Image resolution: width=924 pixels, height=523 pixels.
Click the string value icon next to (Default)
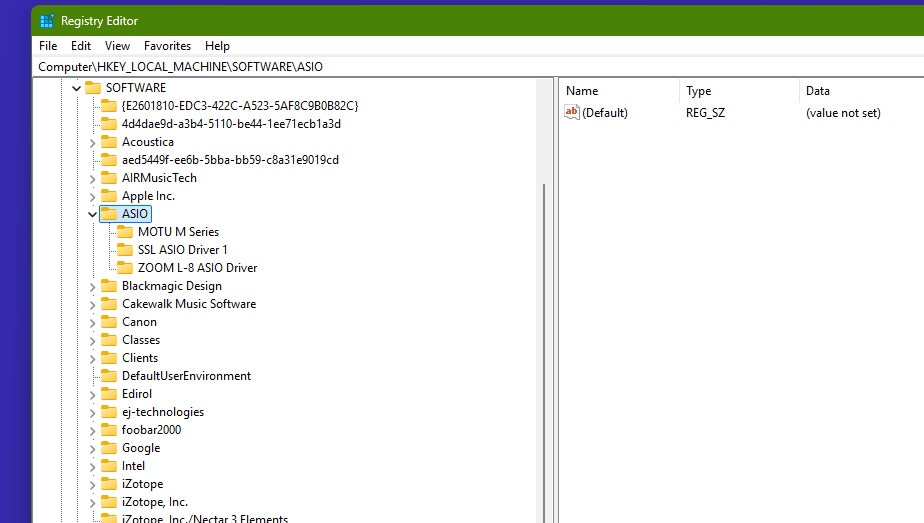[572, 113]
